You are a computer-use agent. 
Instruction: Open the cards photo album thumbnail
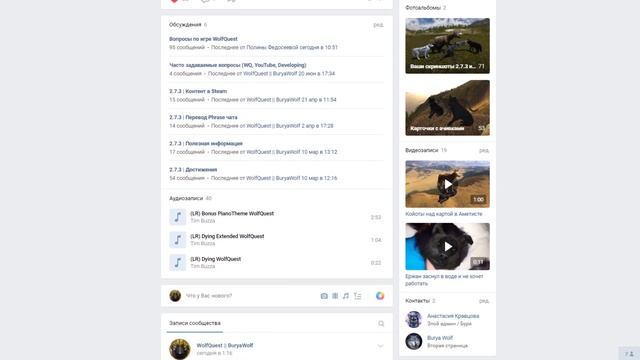pyautogui.click(x=447, y=108)
